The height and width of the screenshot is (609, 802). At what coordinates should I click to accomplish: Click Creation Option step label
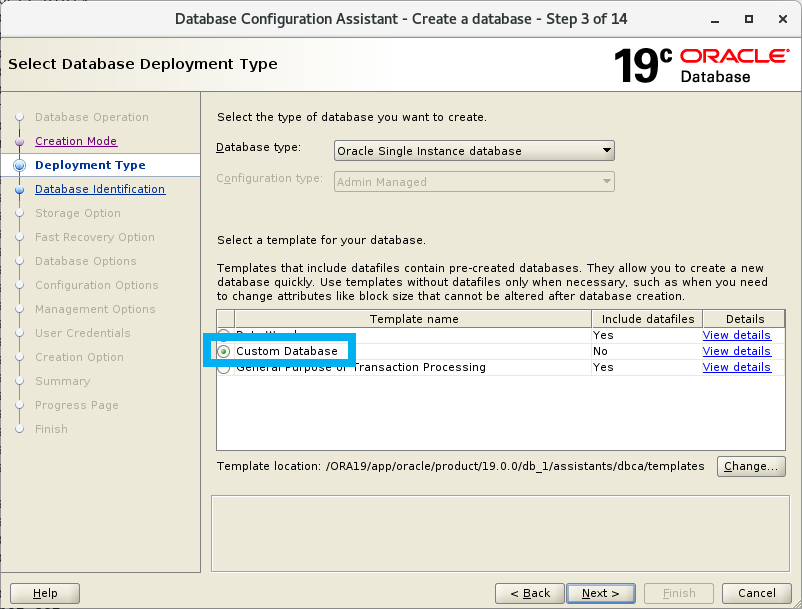(79, 357)
